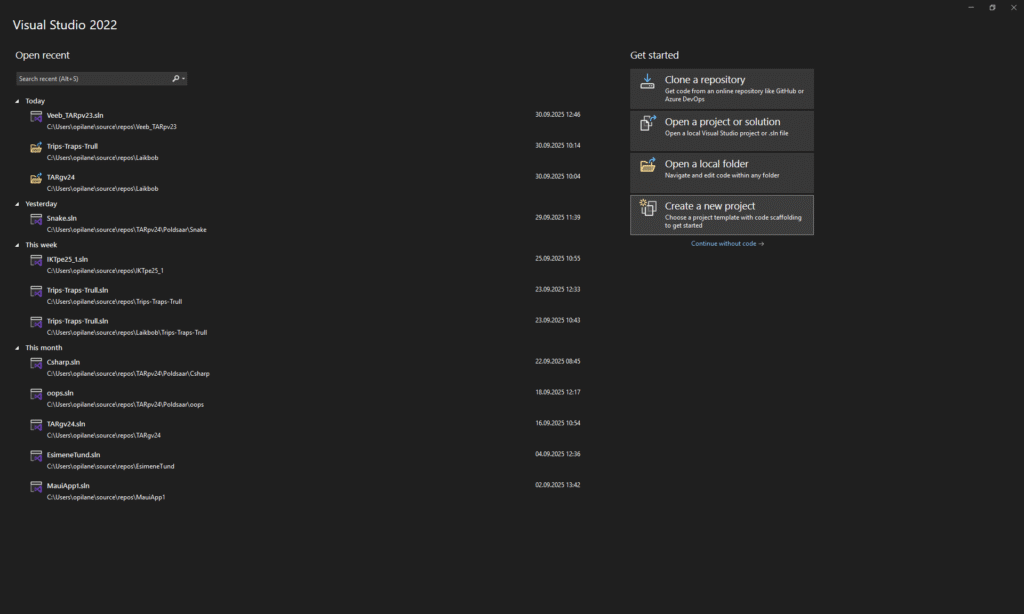Click the solution icon beside Snake.sln
Image resolution: width=1024 pixels, height=614 pixels.
(x=36, y=220)
